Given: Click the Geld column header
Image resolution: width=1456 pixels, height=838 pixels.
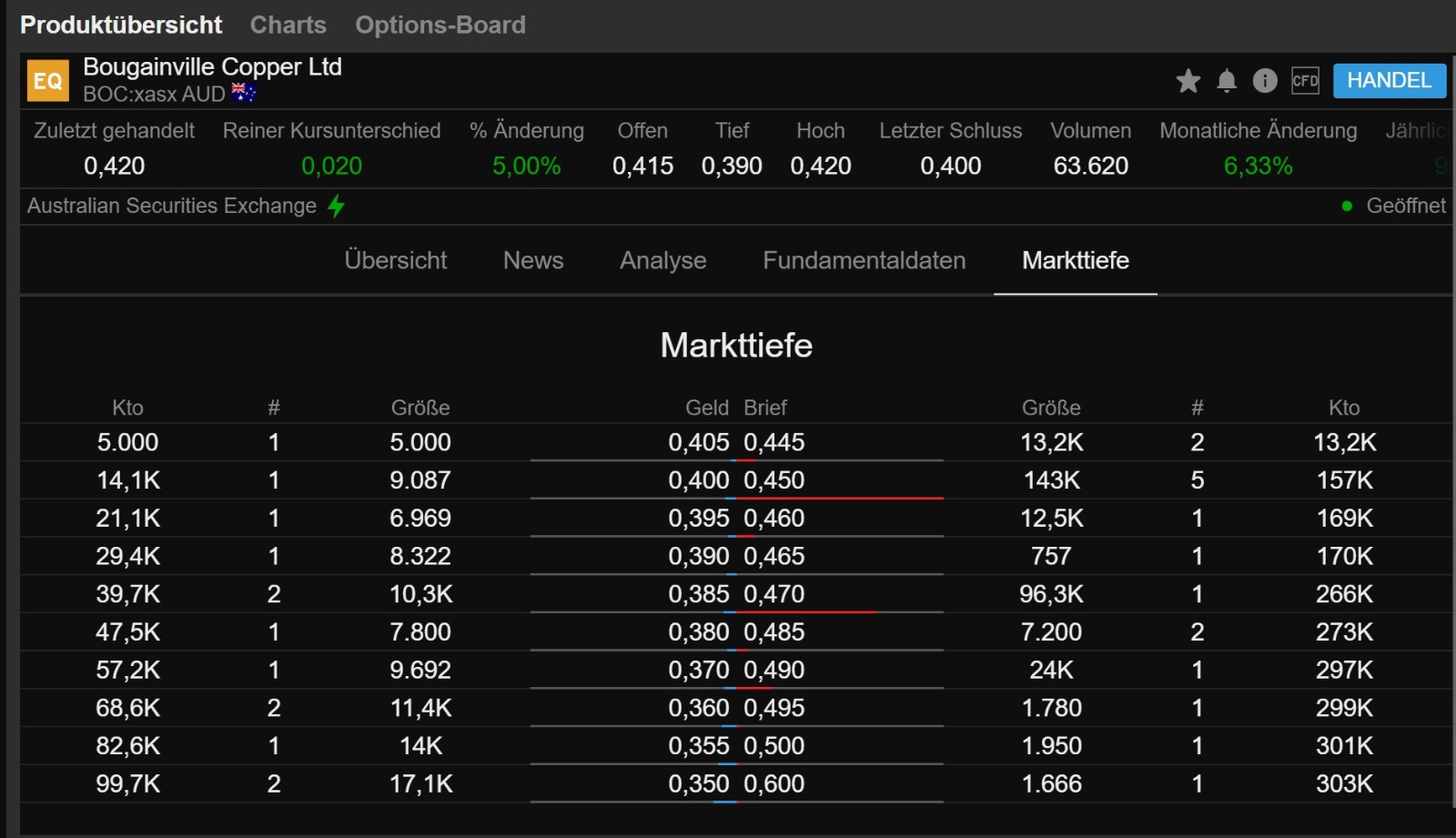Looking at the screenshot, I should [x=707, y=408].
